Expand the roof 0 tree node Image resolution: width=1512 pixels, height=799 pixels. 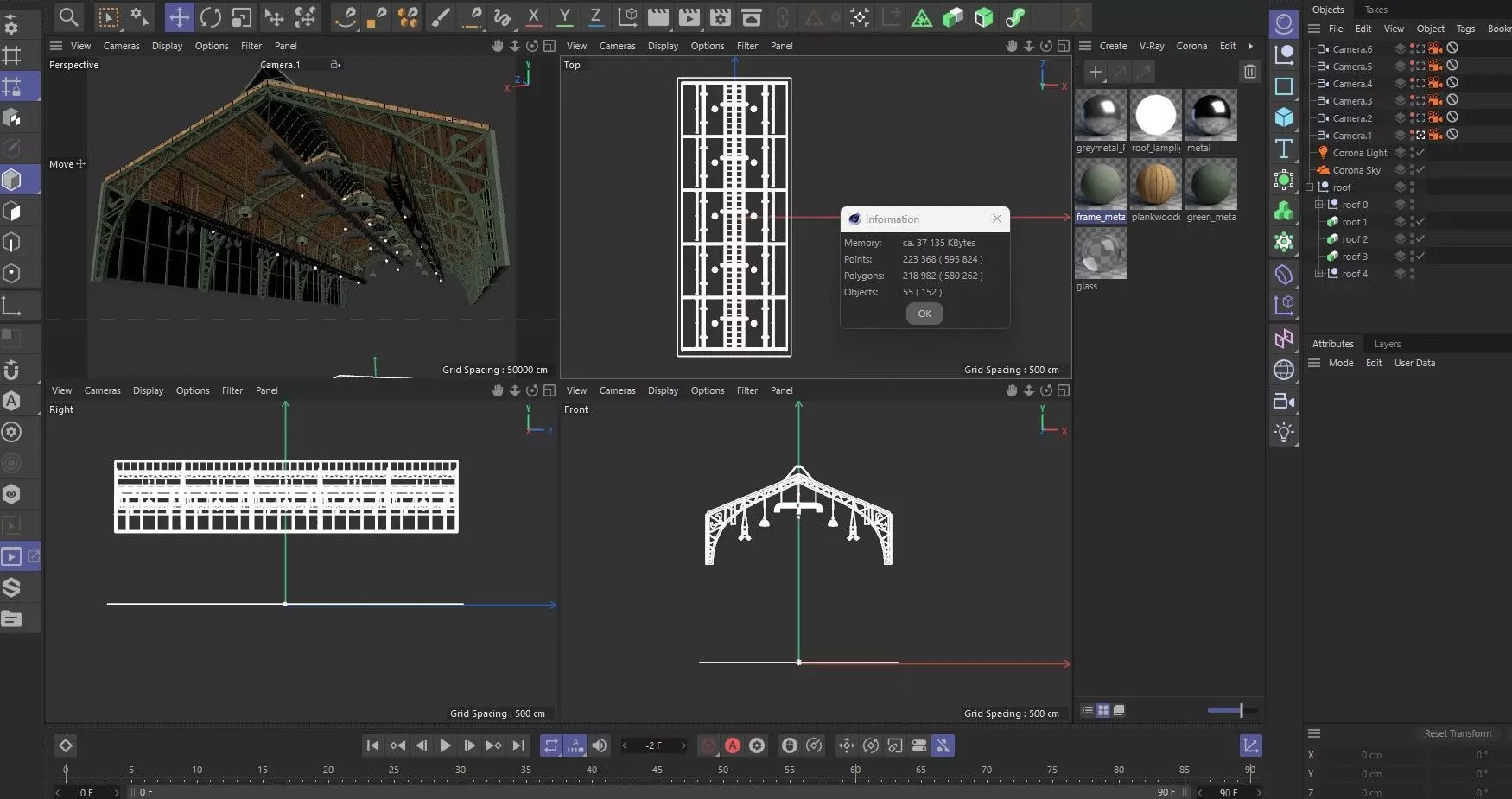click(x=1318, y=205)
